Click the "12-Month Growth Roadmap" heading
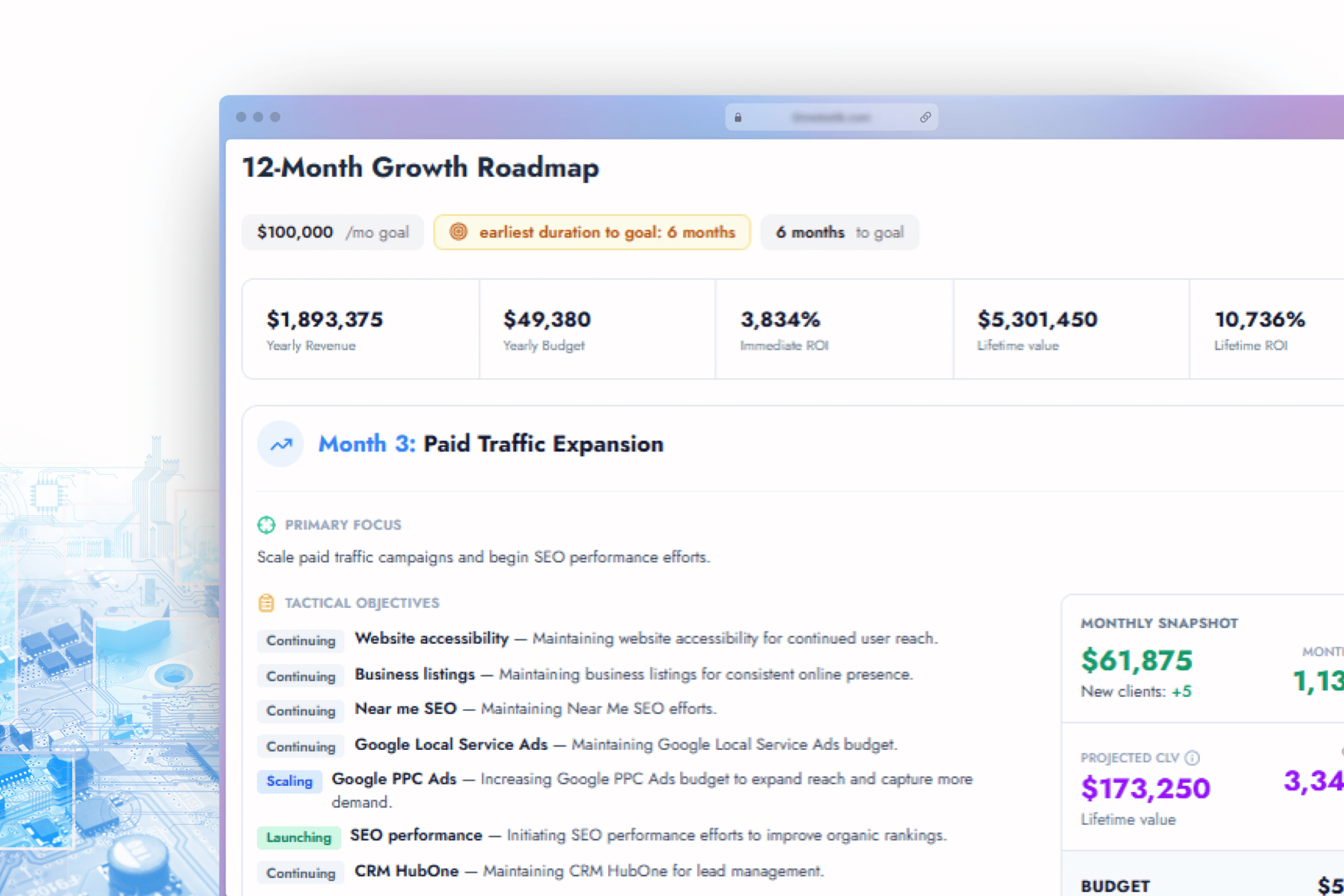This screenshot has height=896, width=1344. [420, 168]
